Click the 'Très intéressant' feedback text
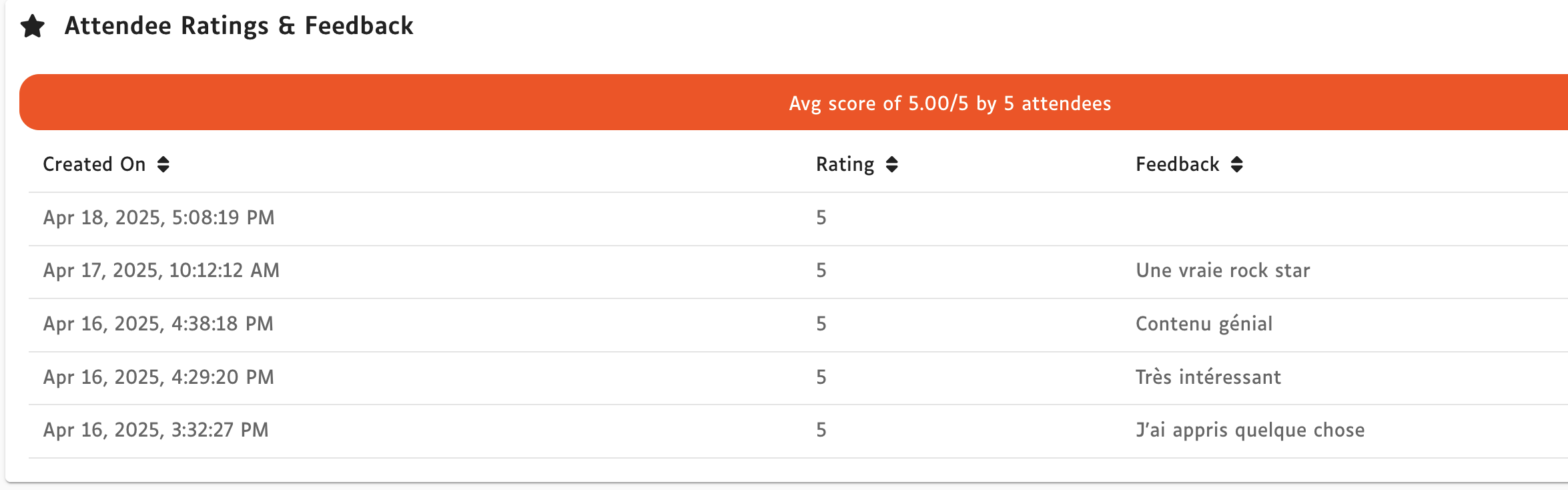Viewport: 1568px width, 490px height. (x=1208, y=377)
